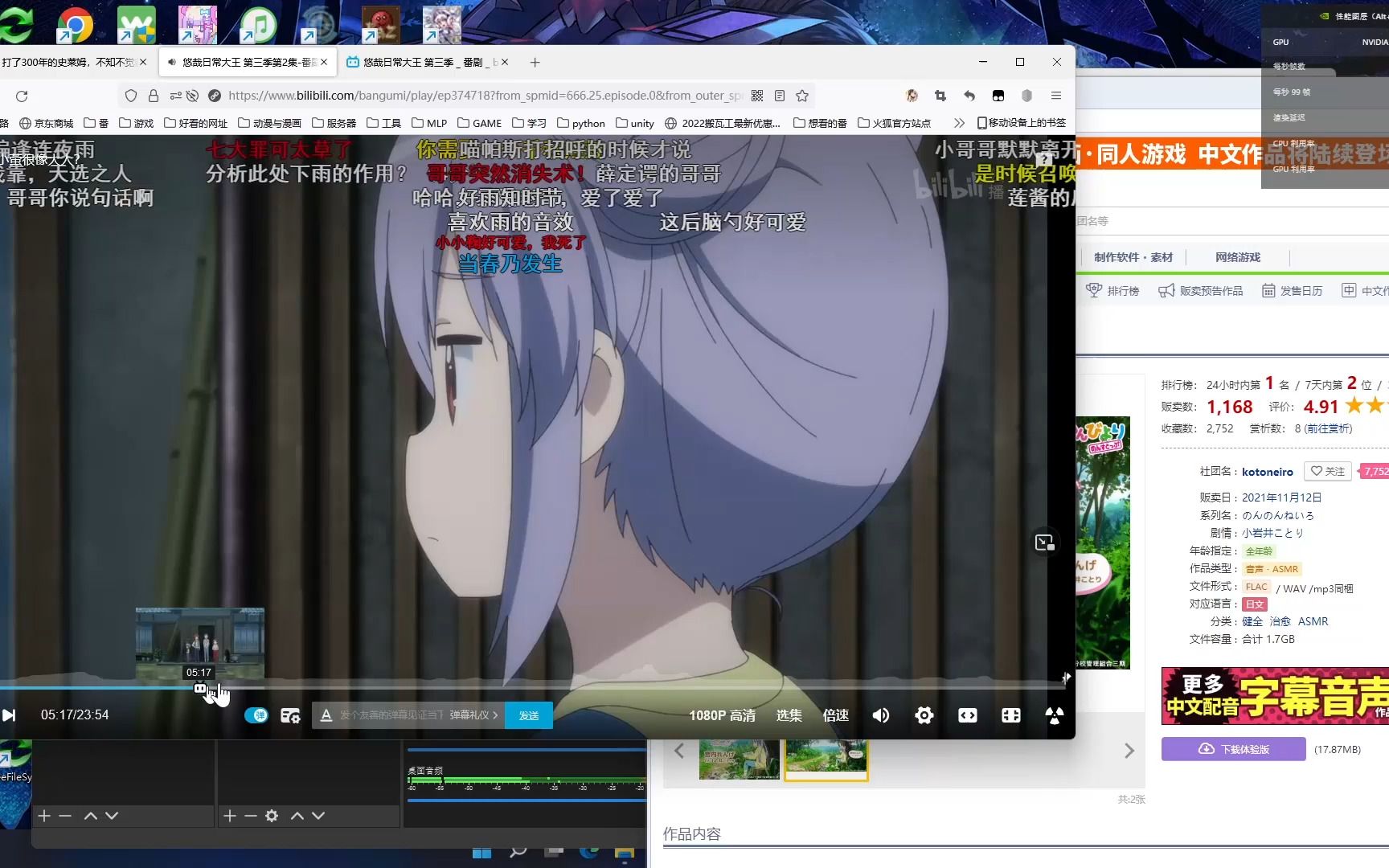Expand the 动漫与漫画 bookmark folder
1389x868 pixels.
pyautogui.click(x=269, y=123)
